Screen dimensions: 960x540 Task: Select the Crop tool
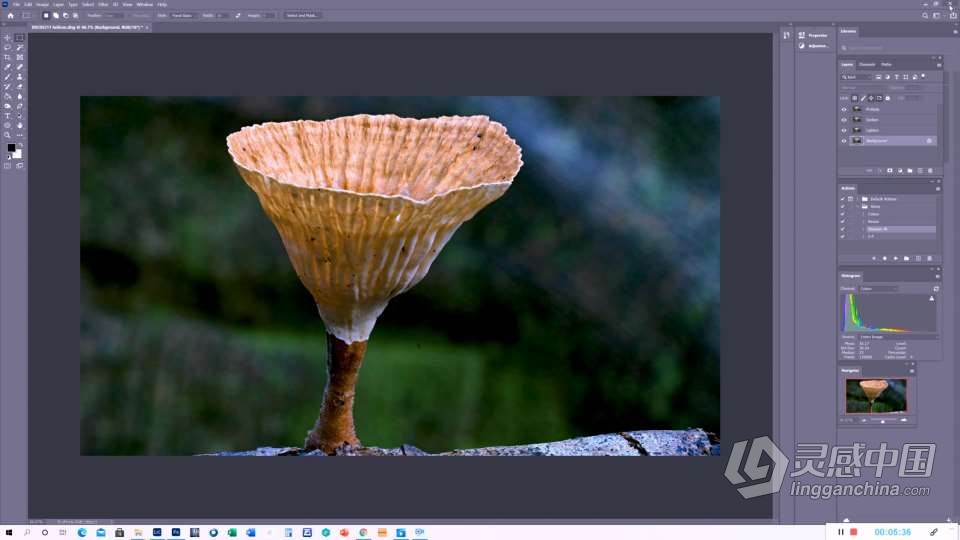click(7, 58)
